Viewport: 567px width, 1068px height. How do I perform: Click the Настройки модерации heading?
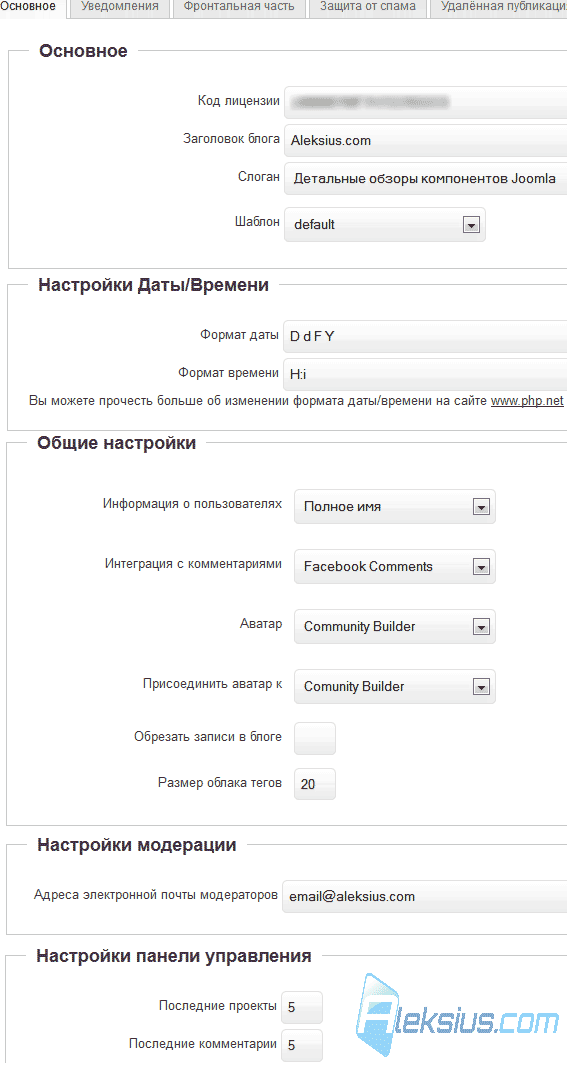(x=137, y=845)
